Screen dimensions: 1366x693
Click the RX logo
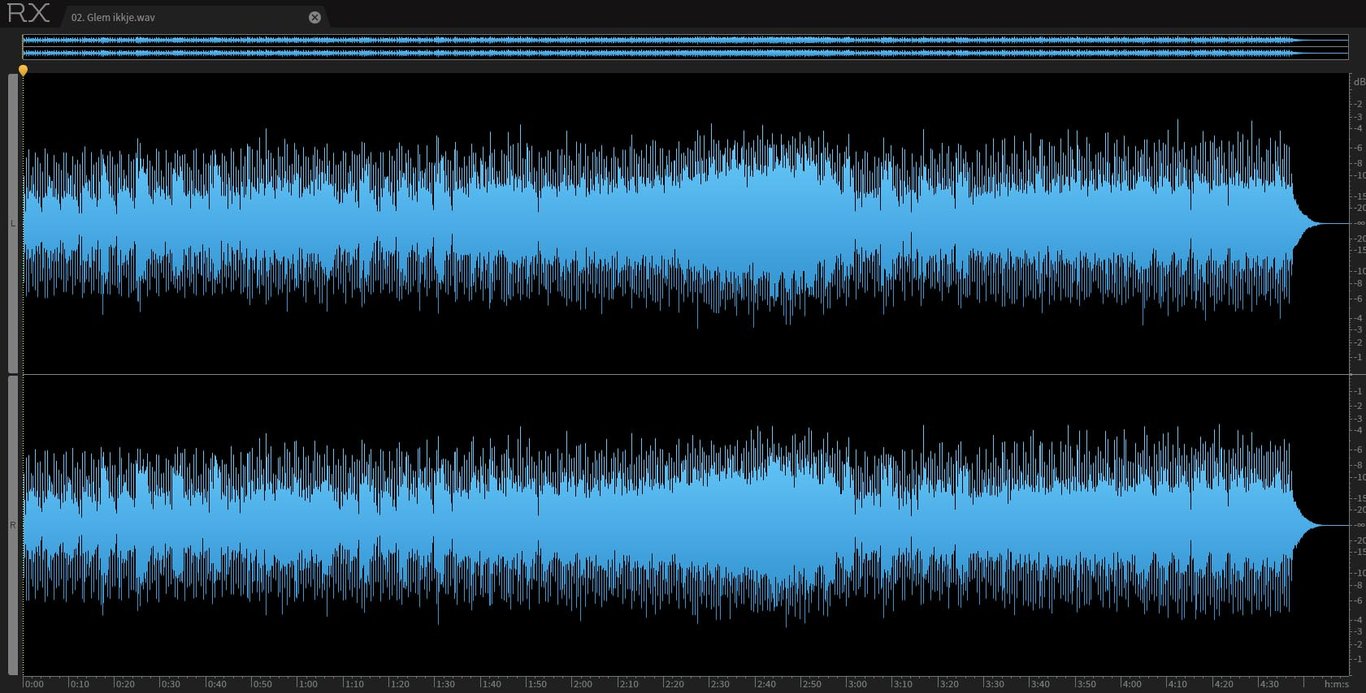tap(27, 14)
